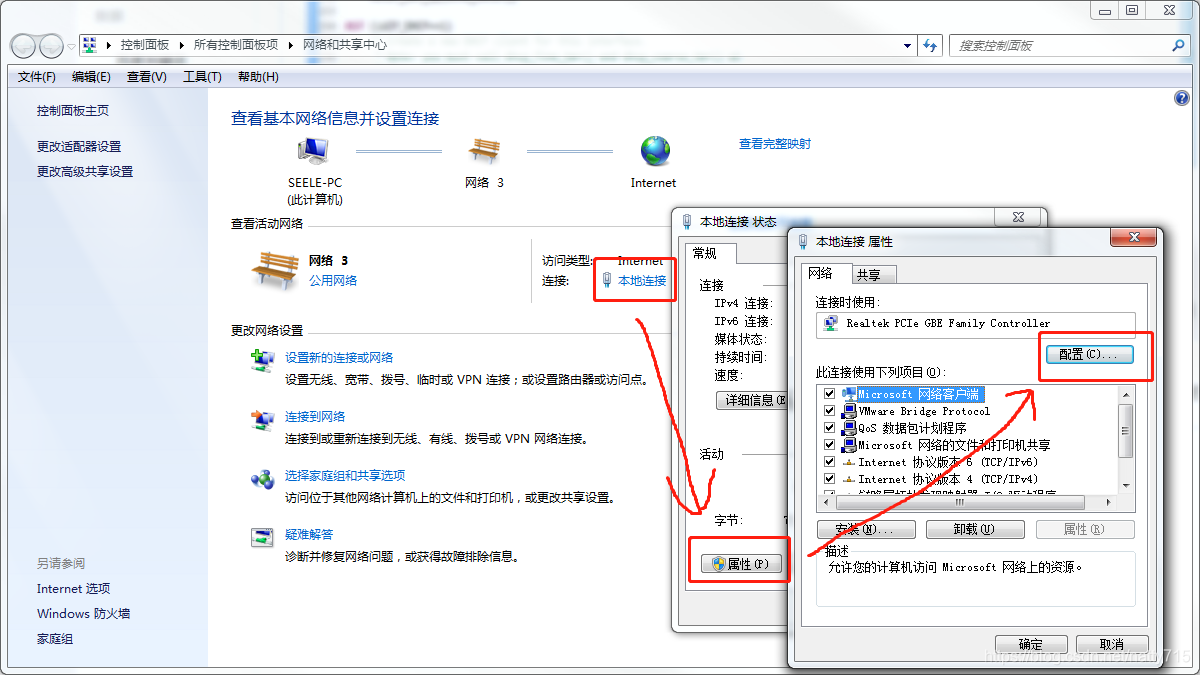Viewport: 1200px width, 675px height.
Task: Open 查看完整映射 link
Action: [x=775, y=144]
